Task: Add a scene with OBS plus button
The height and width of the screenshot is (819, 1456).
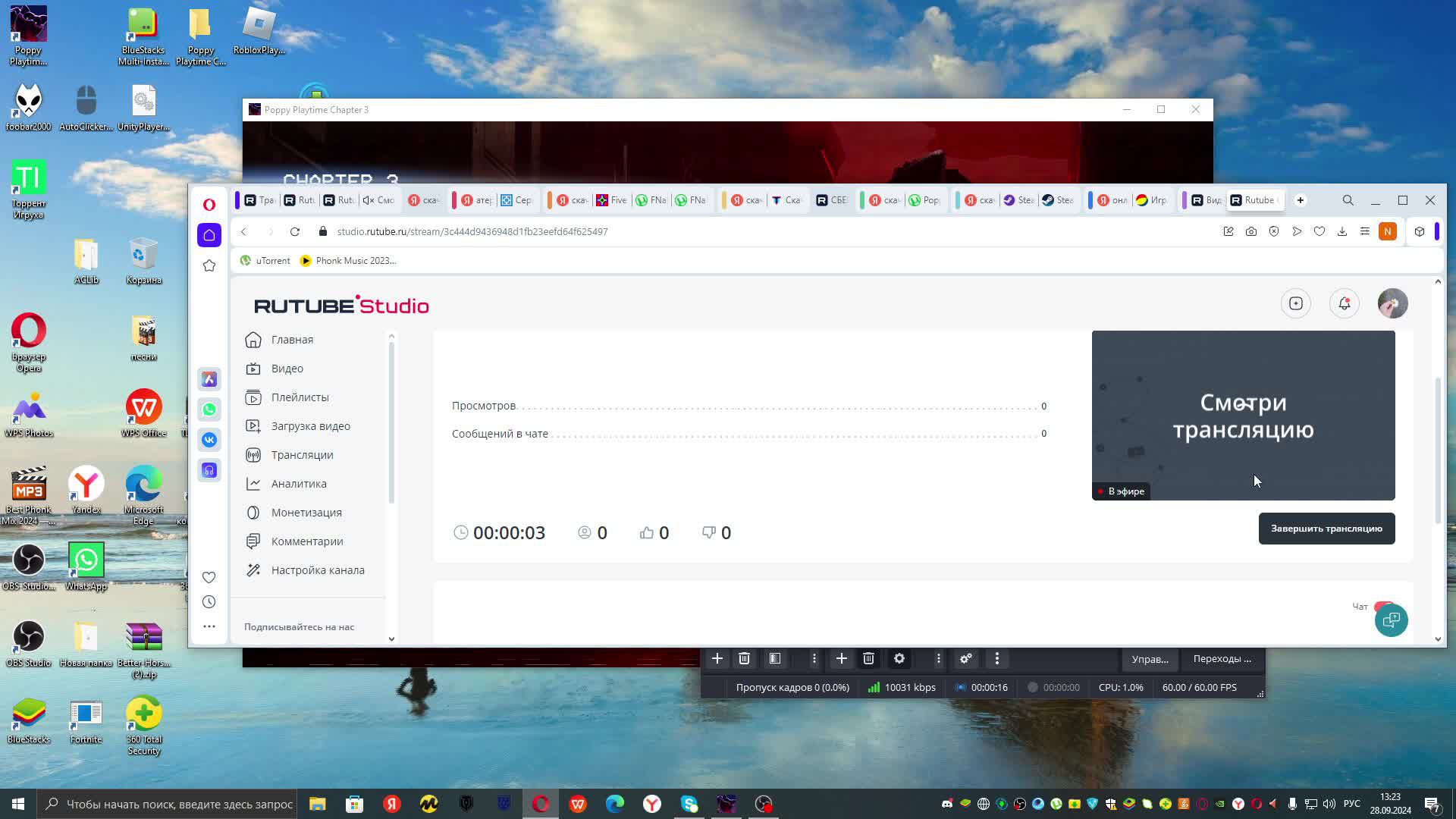Action: point(717,659)
